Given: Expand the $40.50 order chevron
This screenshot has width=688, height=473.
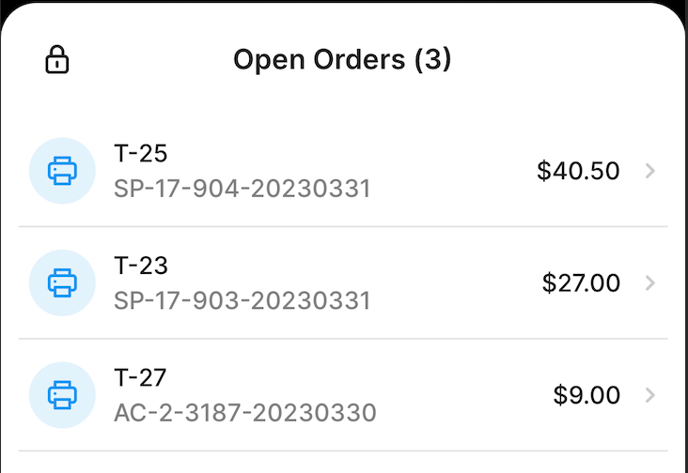Looking at the screenshot, I should point(650,171).
